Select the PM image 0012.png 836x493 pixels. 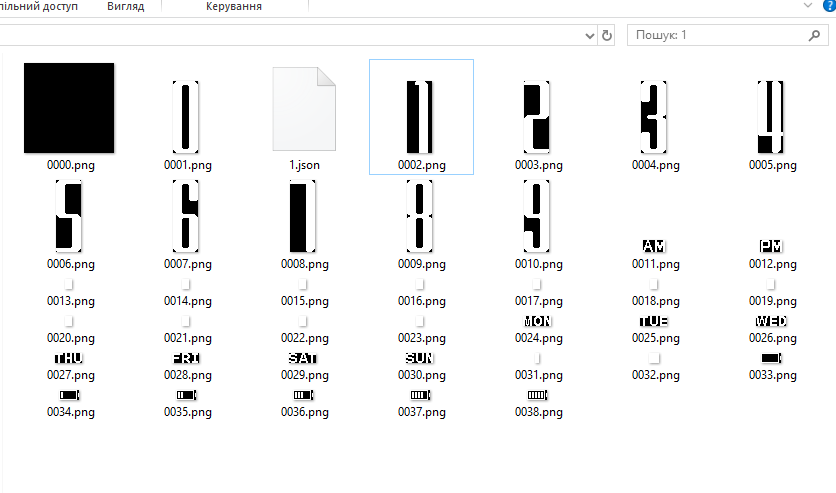[770, 246]
